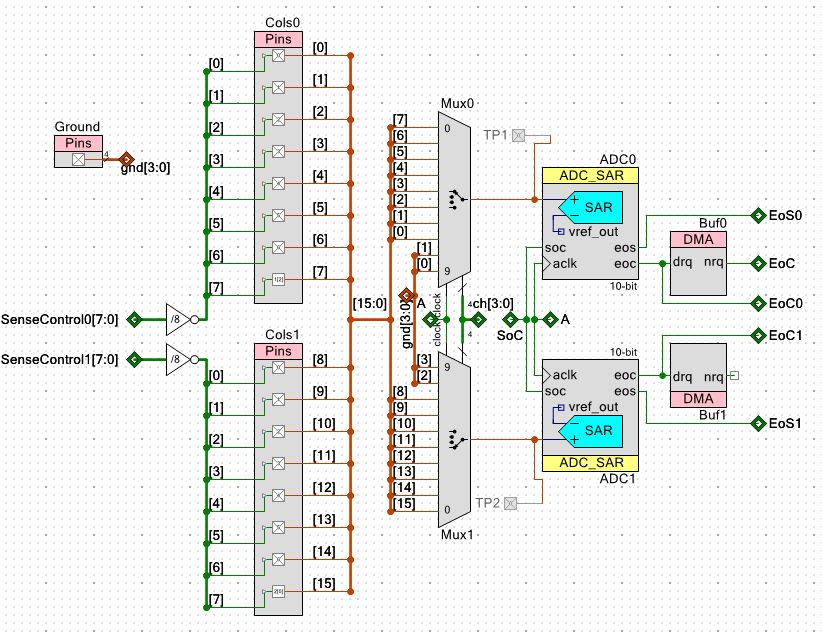Click the Cols0 Pins header
Viewport: 822px width, 635px height.
[x=277, y=39]
